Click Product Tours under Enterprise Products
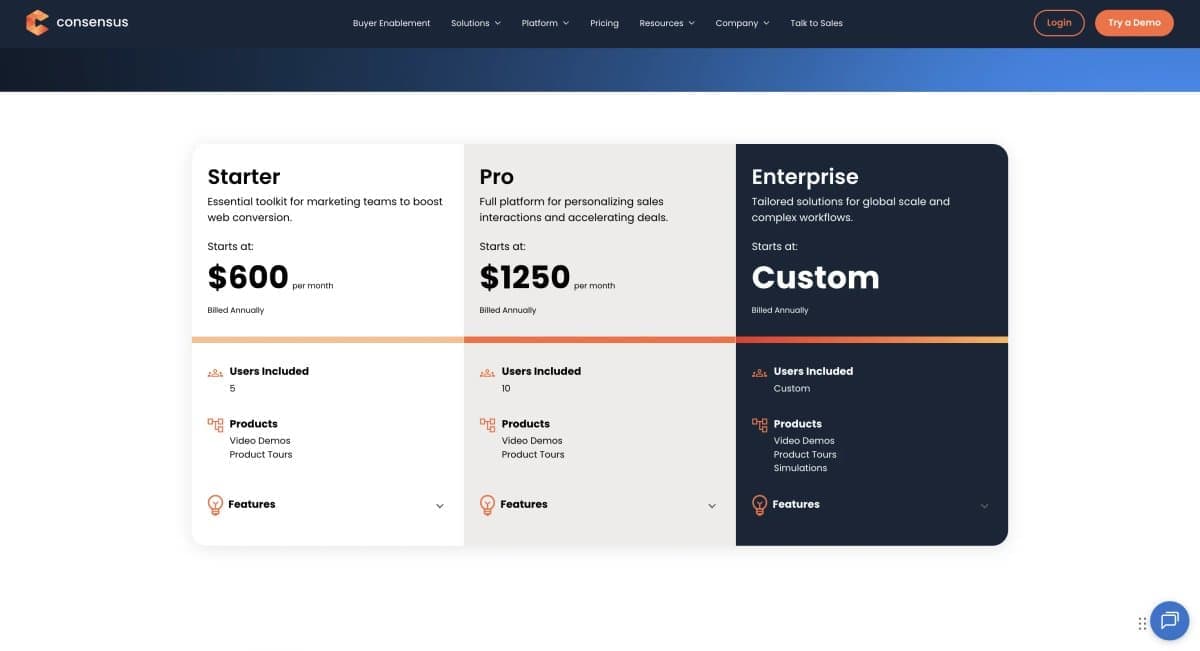Screen dimensions: 1200x651 [x=805, y=455]
